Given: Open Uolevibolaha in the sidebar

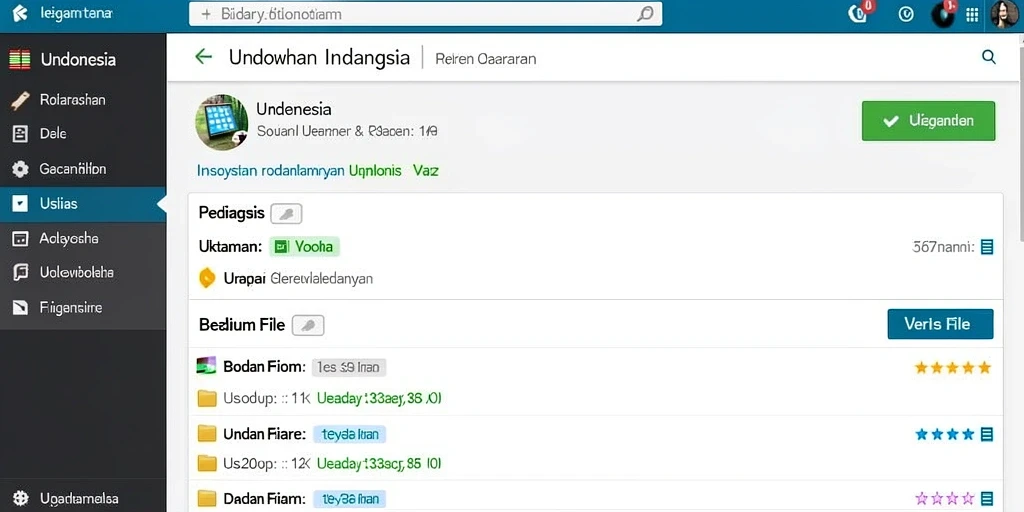Looking at the screenshot, I should pos(83,272).
